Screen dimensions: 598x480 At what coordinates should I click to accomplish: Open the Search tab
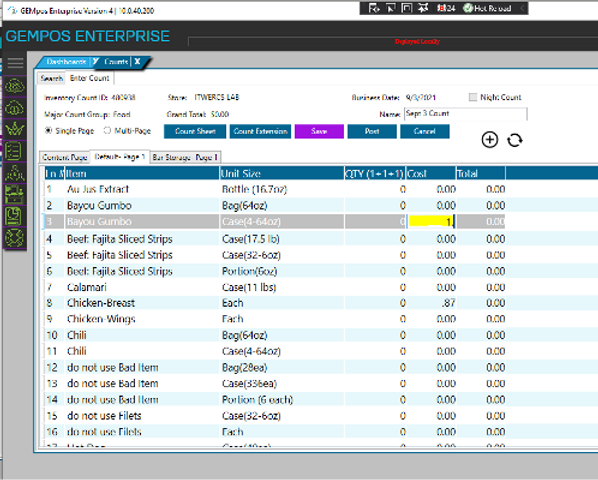[51, 78]
